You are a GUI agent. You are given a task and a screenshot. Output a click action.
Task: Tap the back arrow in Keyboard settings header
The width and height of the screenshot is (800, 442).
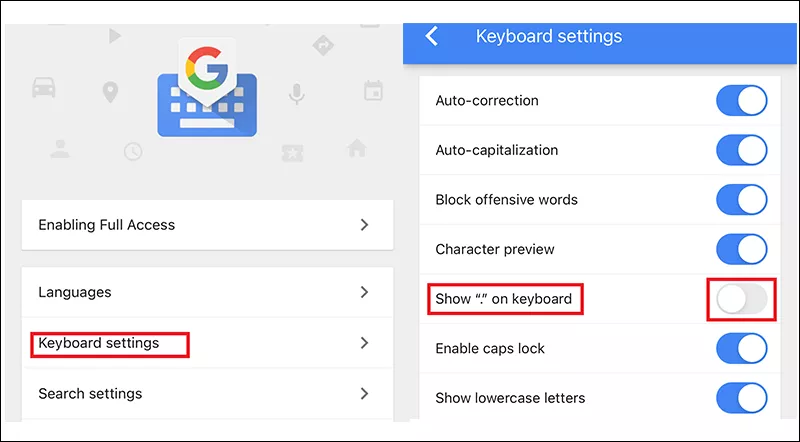[432, 37]
